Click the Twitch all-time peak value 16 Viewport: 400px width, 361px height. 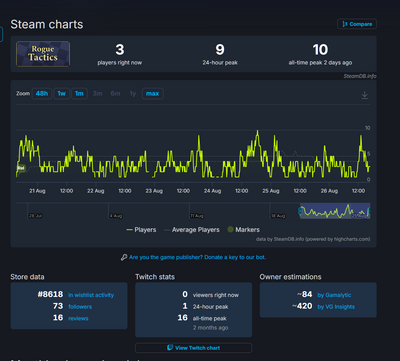182,318
